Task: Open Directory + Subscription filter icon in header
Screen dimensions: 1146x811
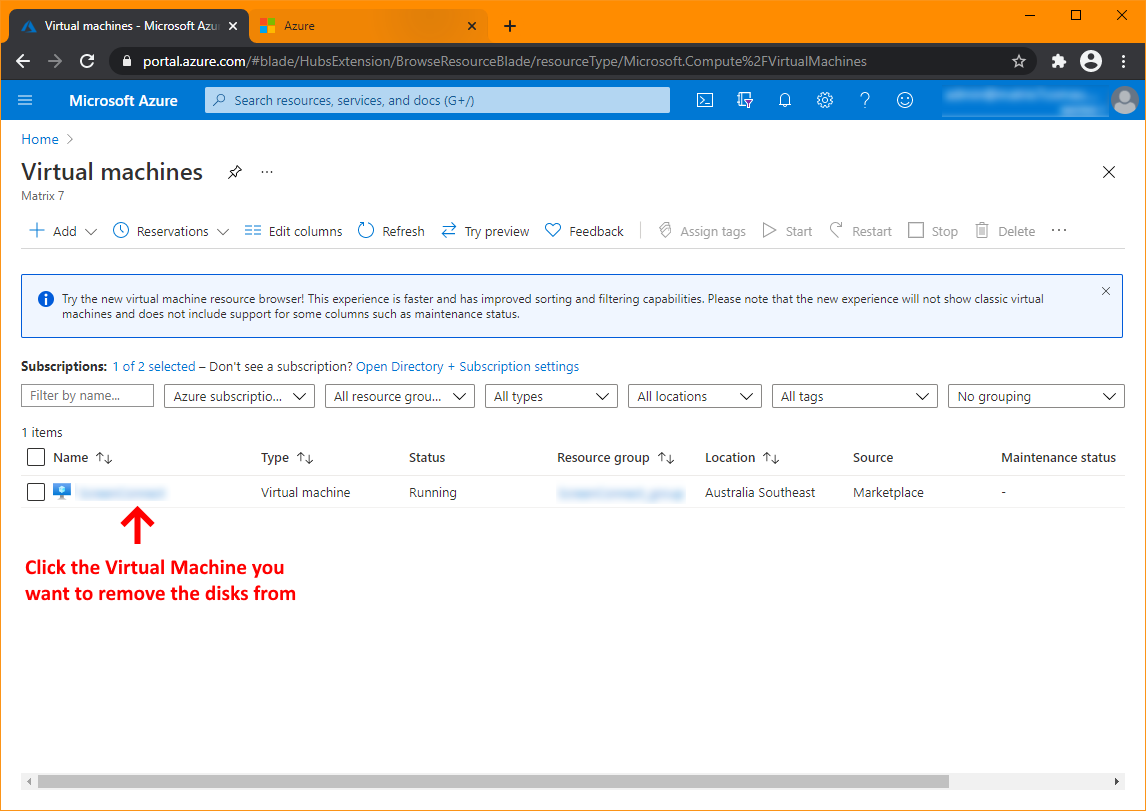Action: click(745, 100)
